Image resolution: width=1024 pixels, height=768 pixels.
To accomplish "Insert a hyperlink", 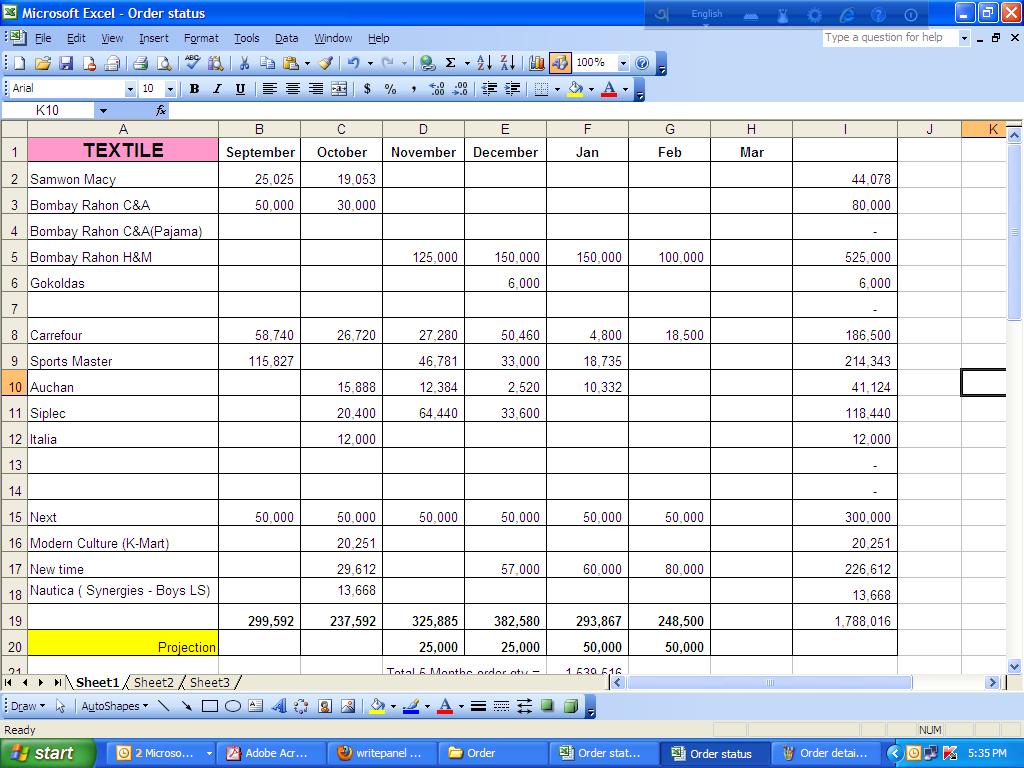I will click(x=428, y=63).
